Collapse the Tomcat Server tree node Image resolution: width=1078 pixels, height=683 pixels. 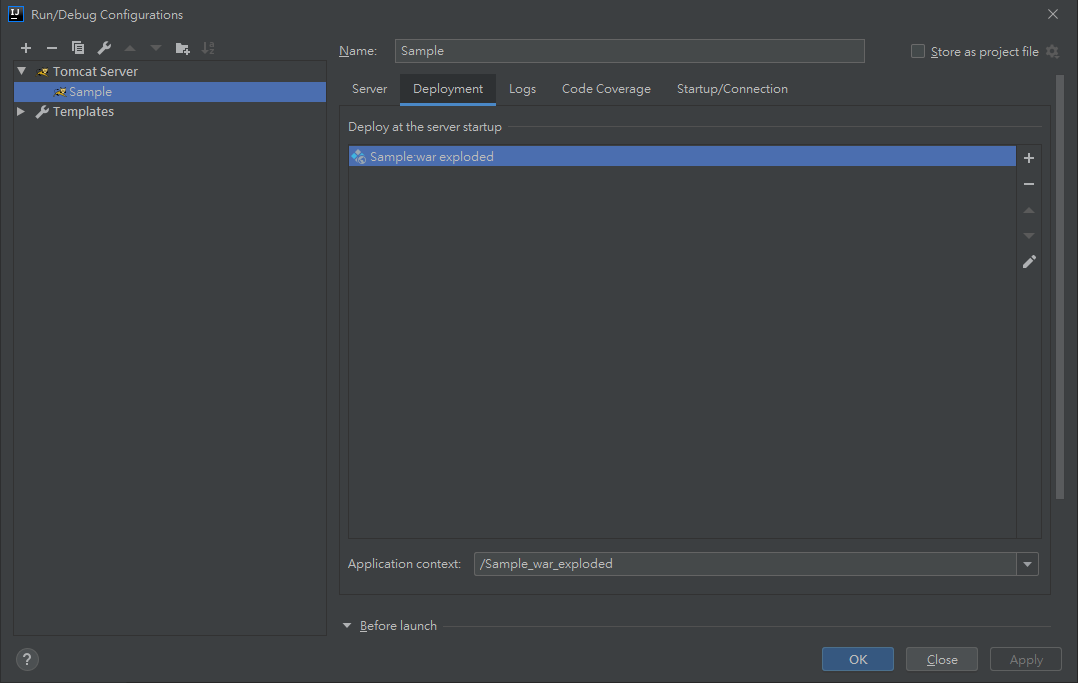22,71
